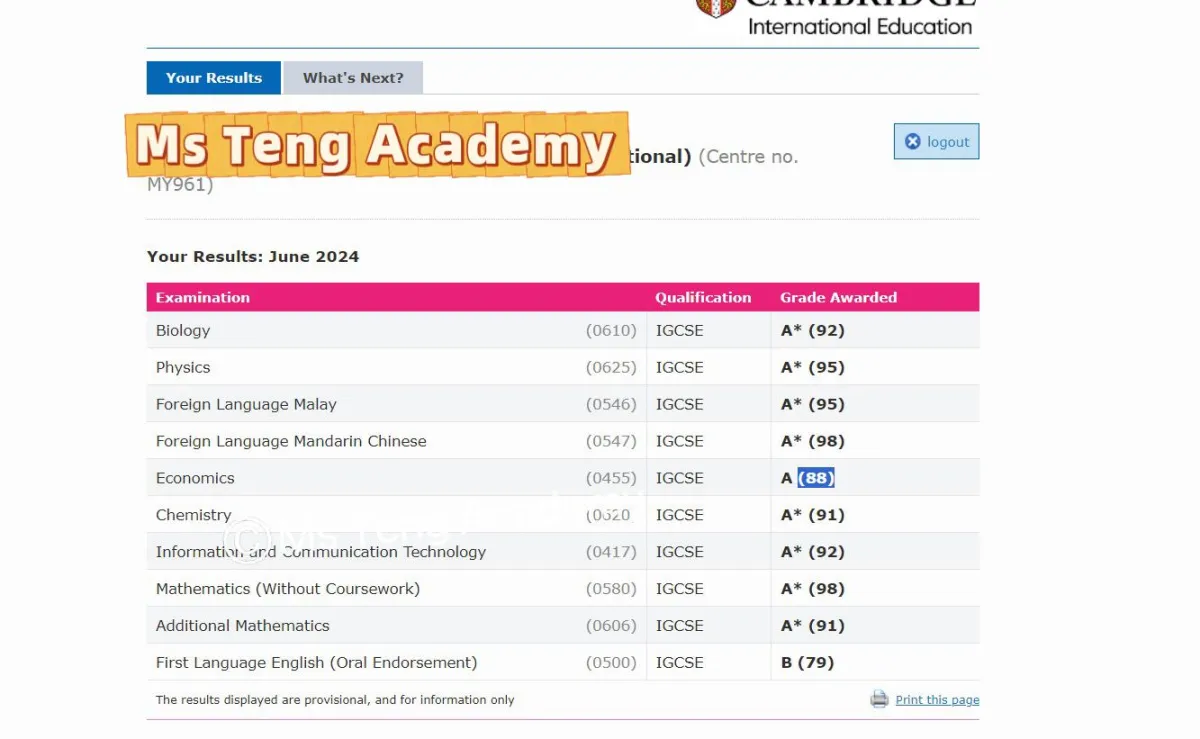Click the logout button

tap(936, 142)
